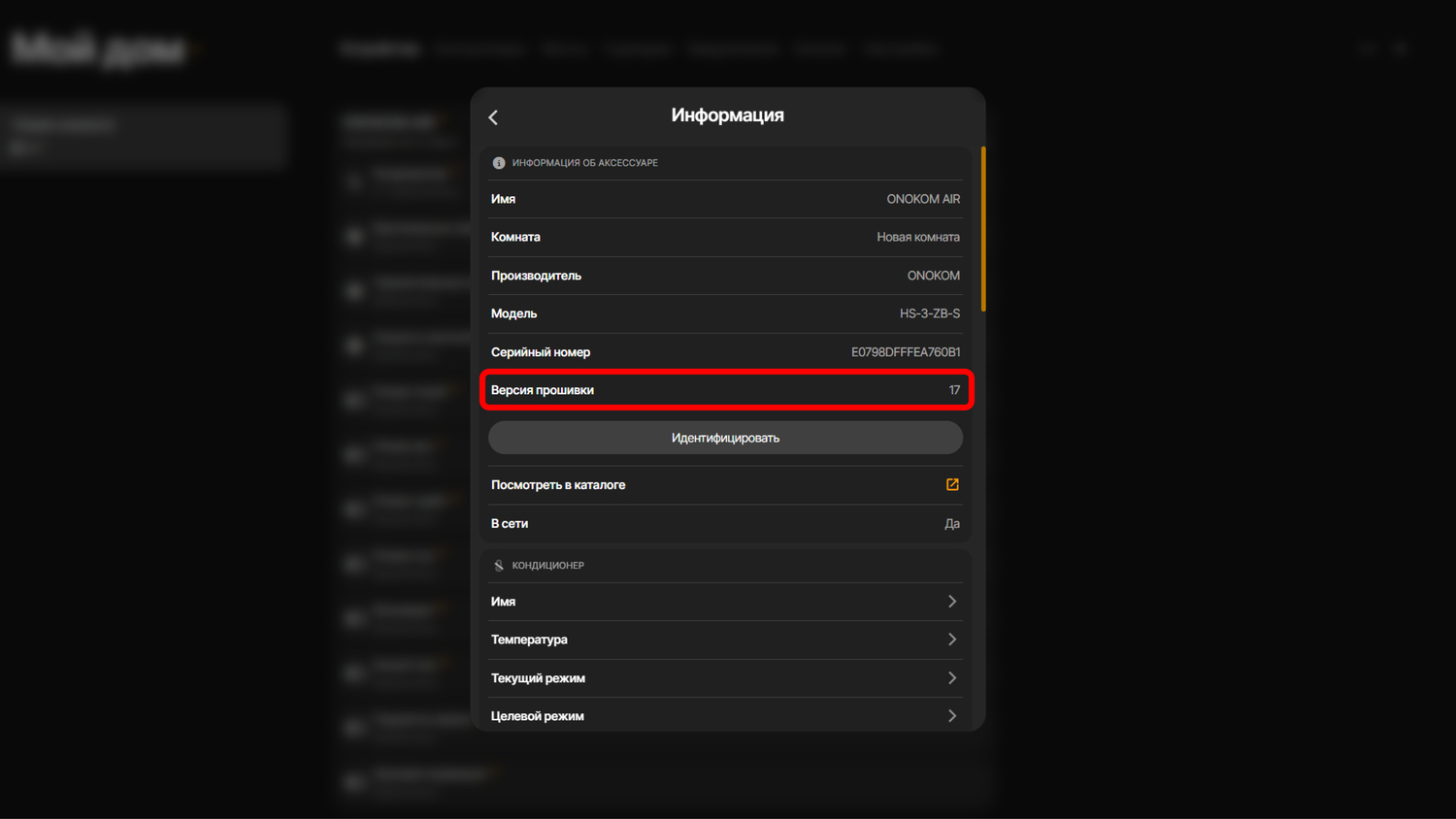Click the model value HS-3-ZB-S
Image resolution: width=1456 pixels, height=819 pixels.
[x=929, y=313]
